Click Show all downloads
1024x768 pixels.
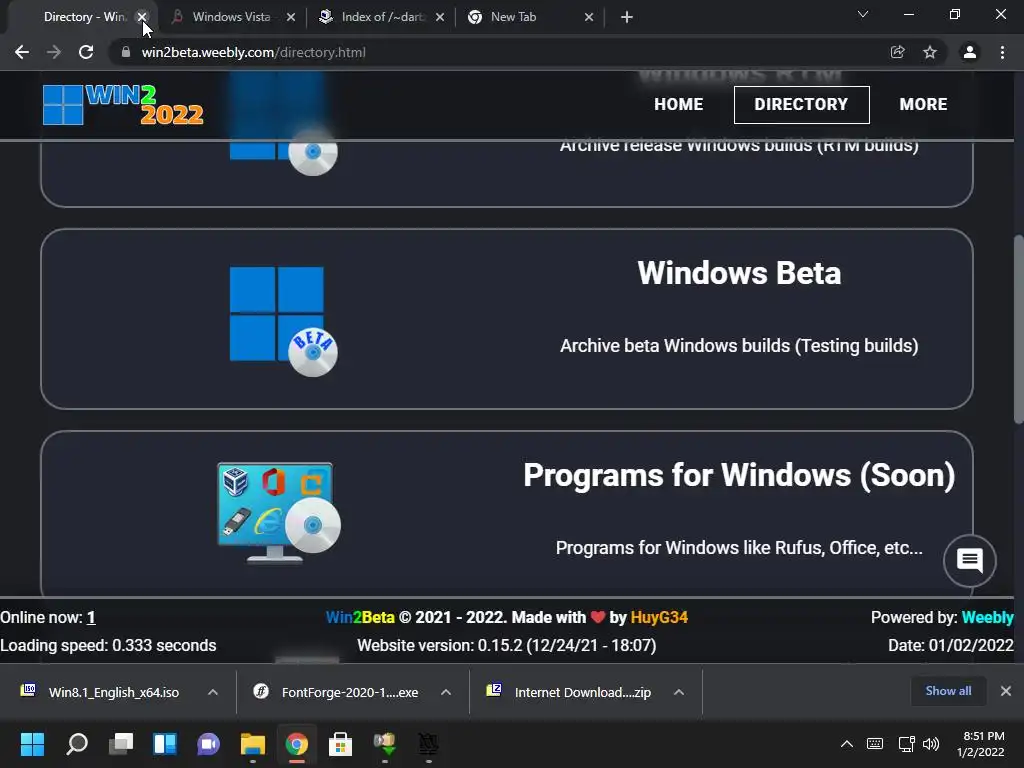948,691
